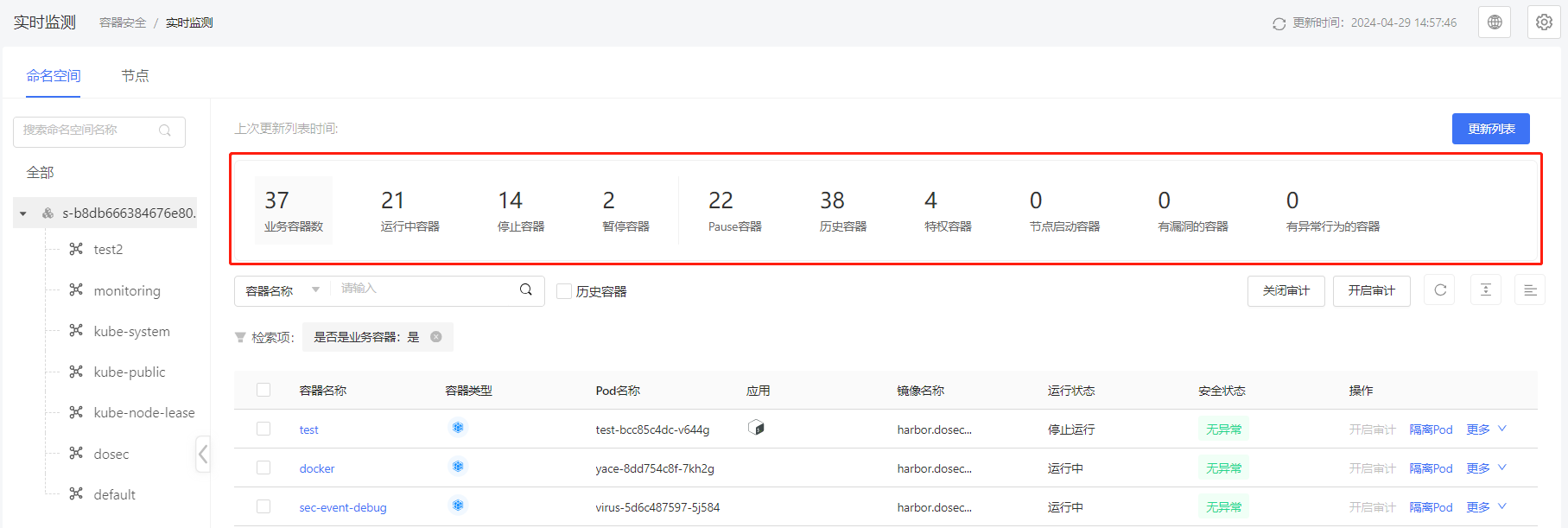Click the namespace icon beside dosec
Screen dimensions: 1568x528
76,453
